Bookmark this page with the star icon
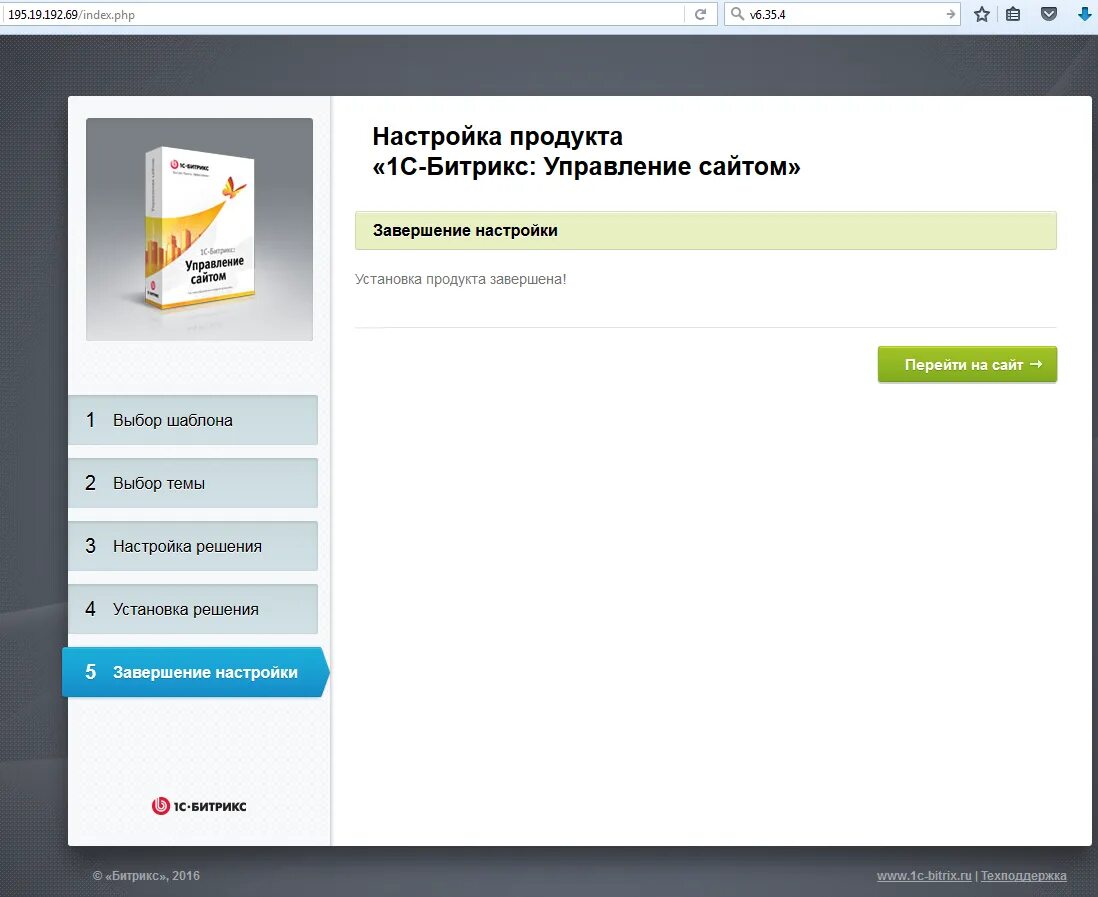This screenshot has height=897, width=1098. (x=982, y=14)
